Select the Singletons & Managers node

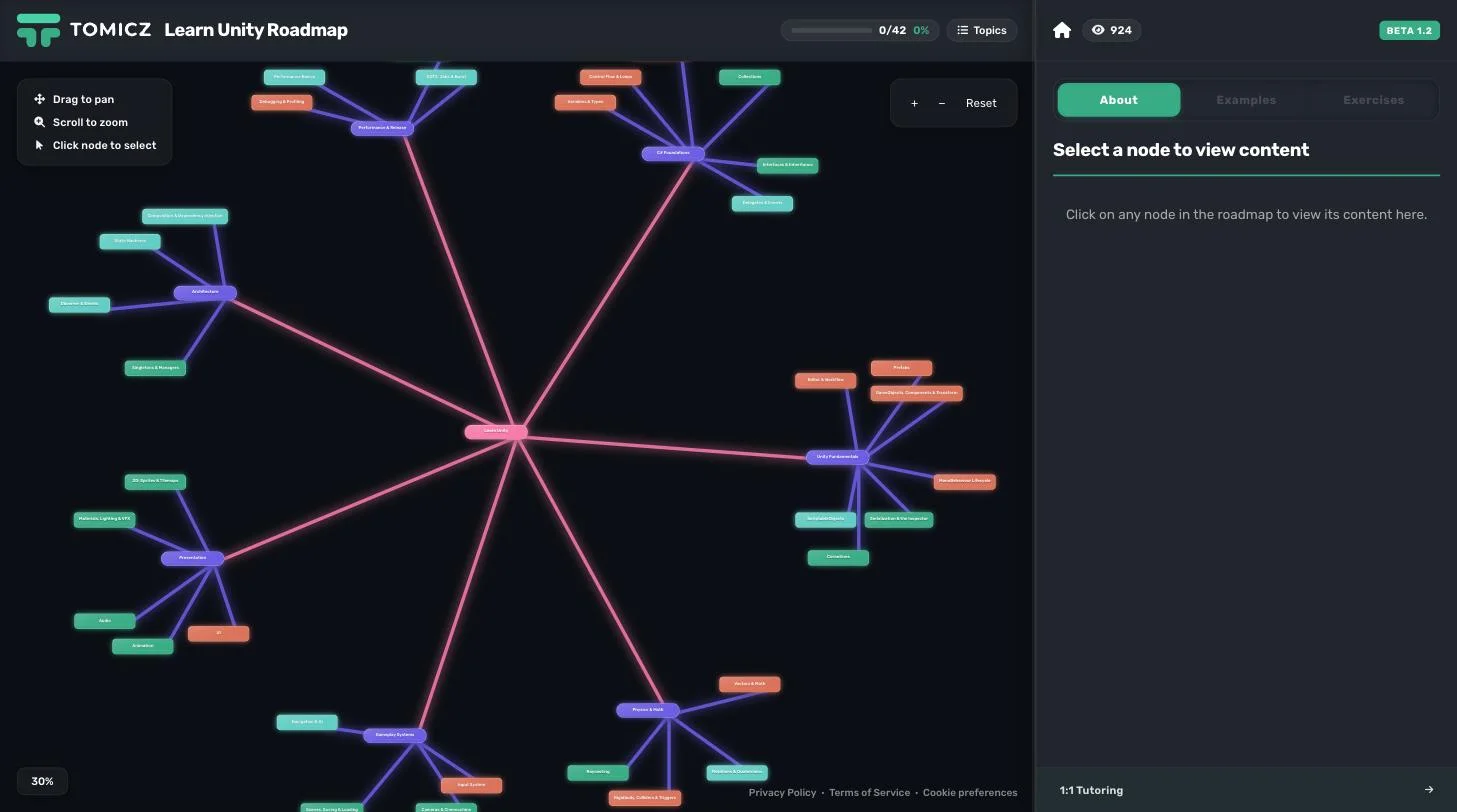[155, 368]
